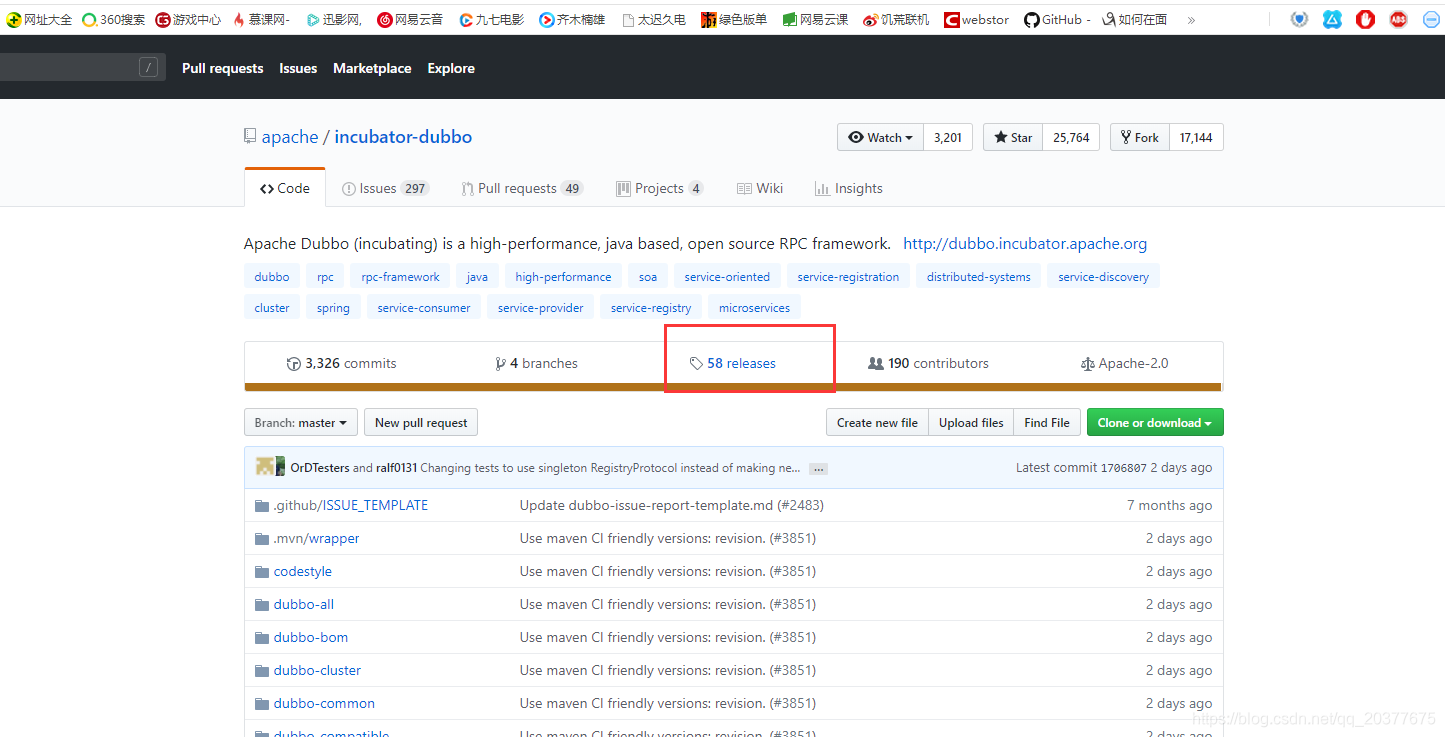
Task: Open the Branch: master dropdown
Action: click(300, 422)
